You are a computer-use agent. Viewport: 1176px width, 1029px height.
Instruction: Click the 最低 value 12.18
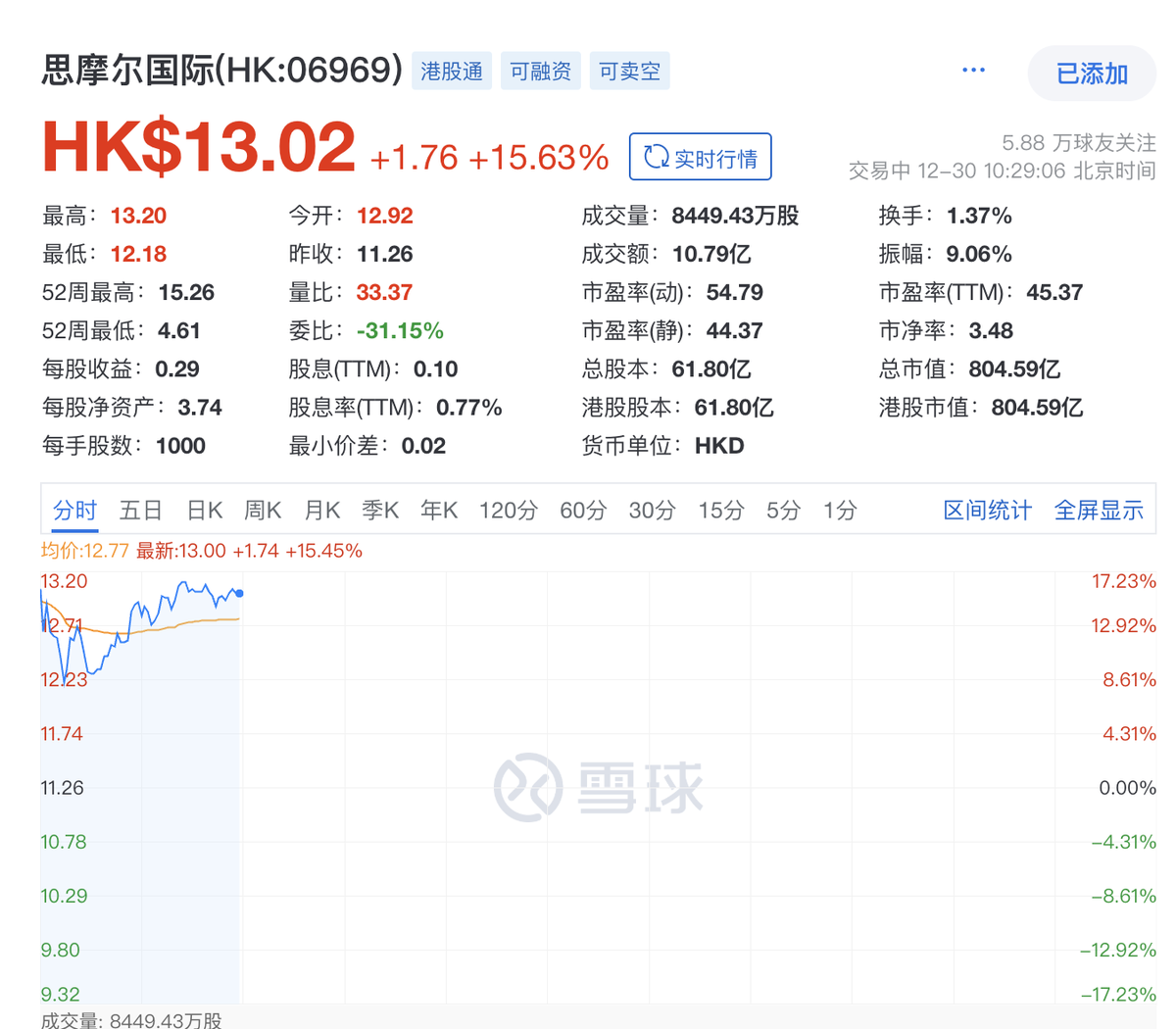coord(138,254)
